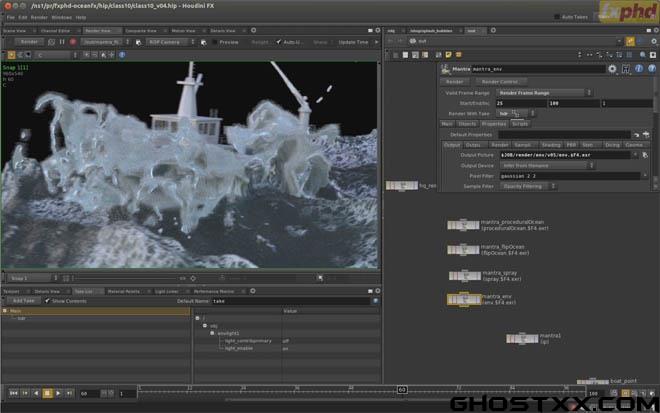The height and width of the screenshot is (413, 660).
Task: Click the camera icon right of the ROP dropdown
Action: click(138, 42)
